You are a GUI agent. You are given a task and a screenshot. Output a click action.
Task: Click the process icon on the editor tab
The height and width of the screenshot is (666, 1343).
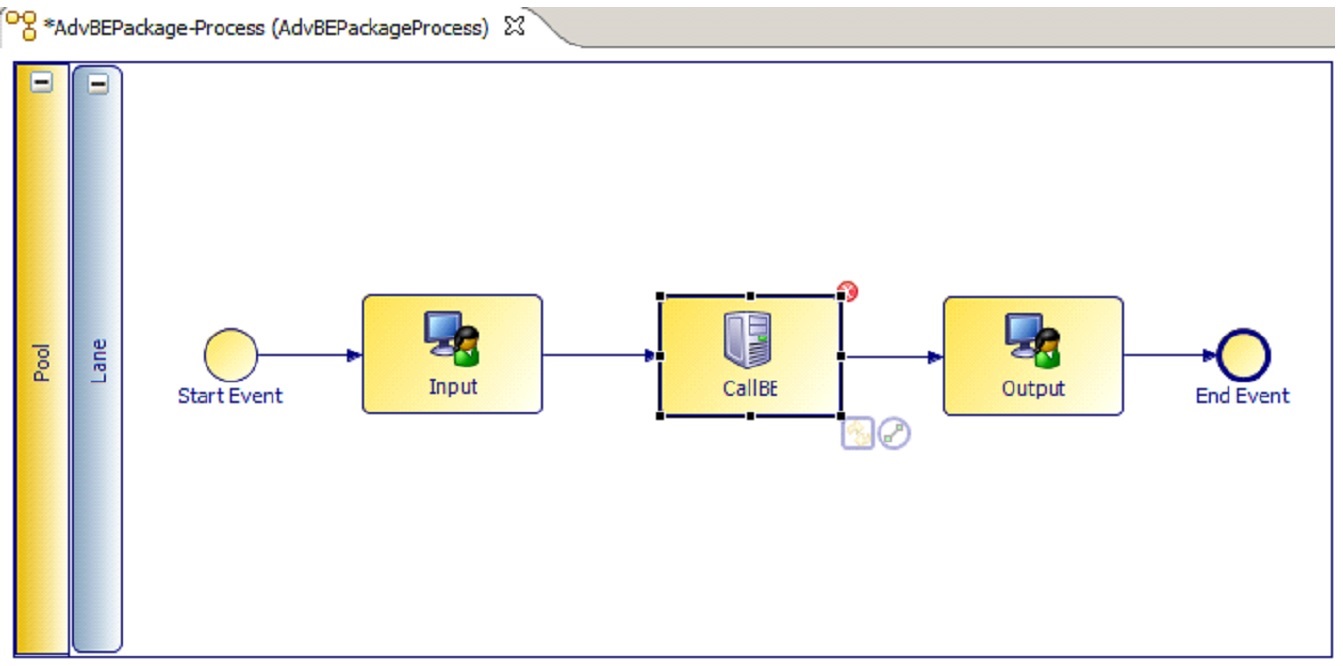(21, 27)
